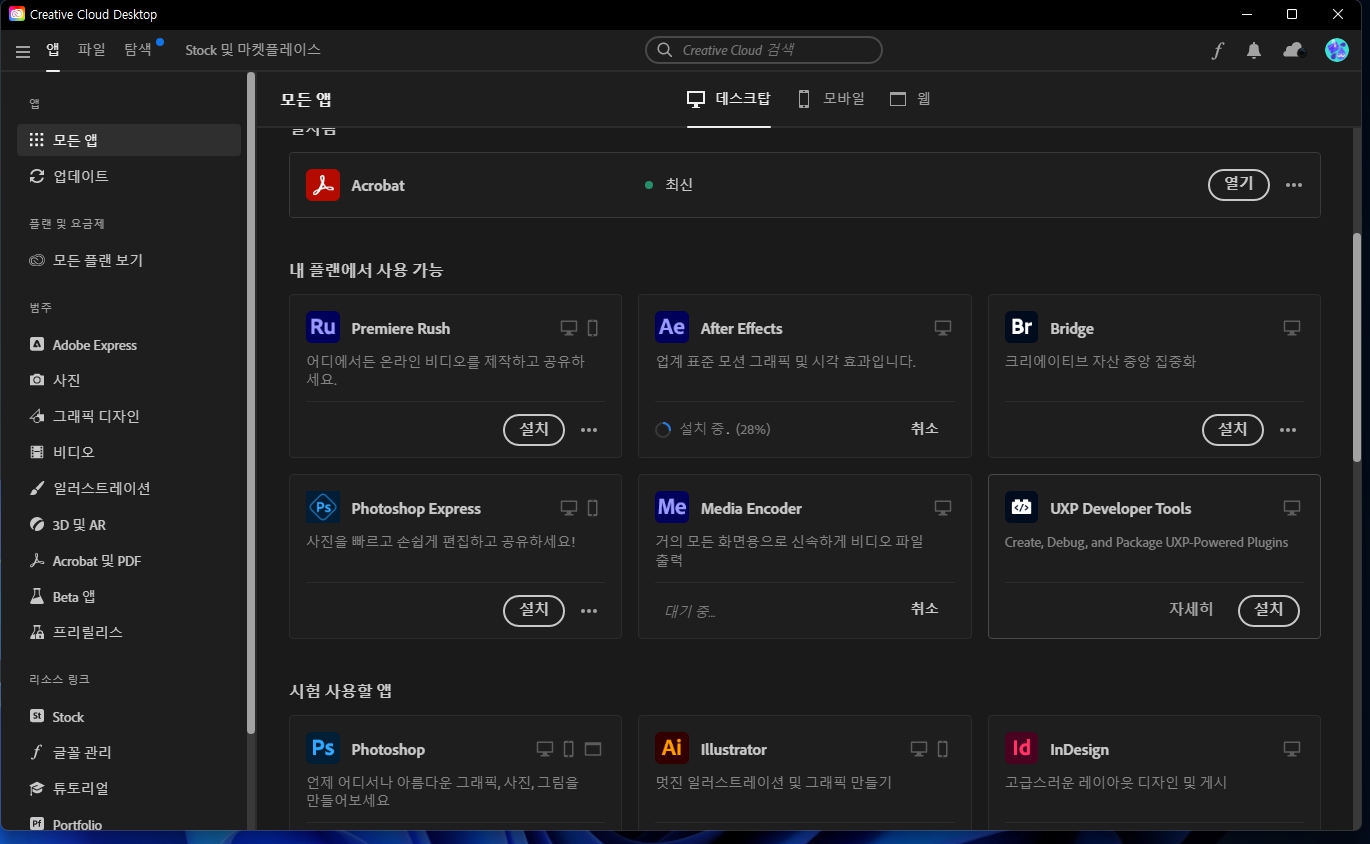
Task: Open the 그래픽 디자인 category
Action: (x=129, y=417)
